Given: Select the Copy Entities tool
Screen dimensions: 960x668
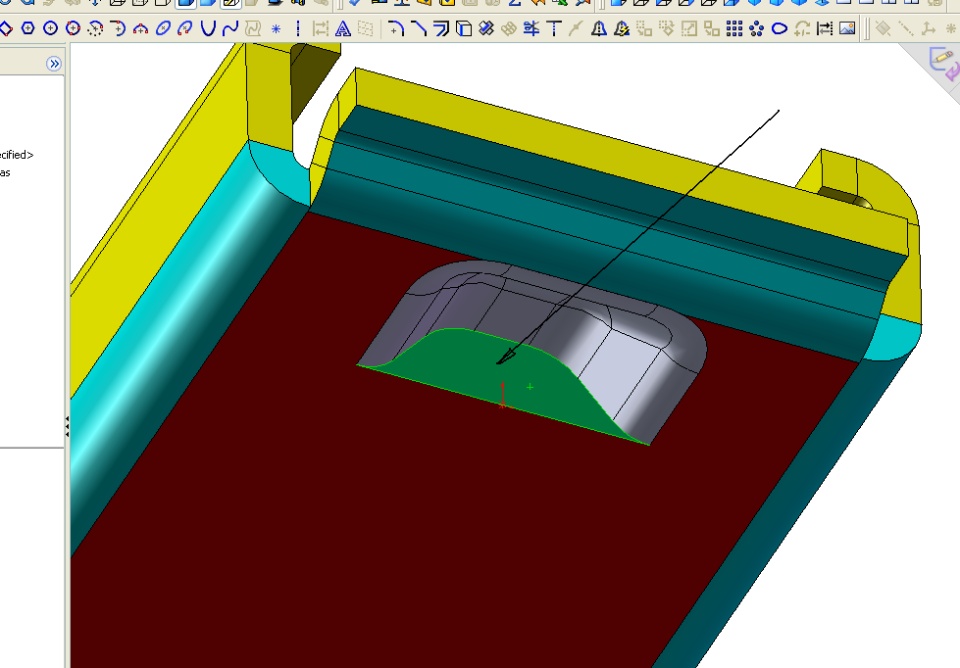Looking at the screenshot, I should tap(711, 28).
